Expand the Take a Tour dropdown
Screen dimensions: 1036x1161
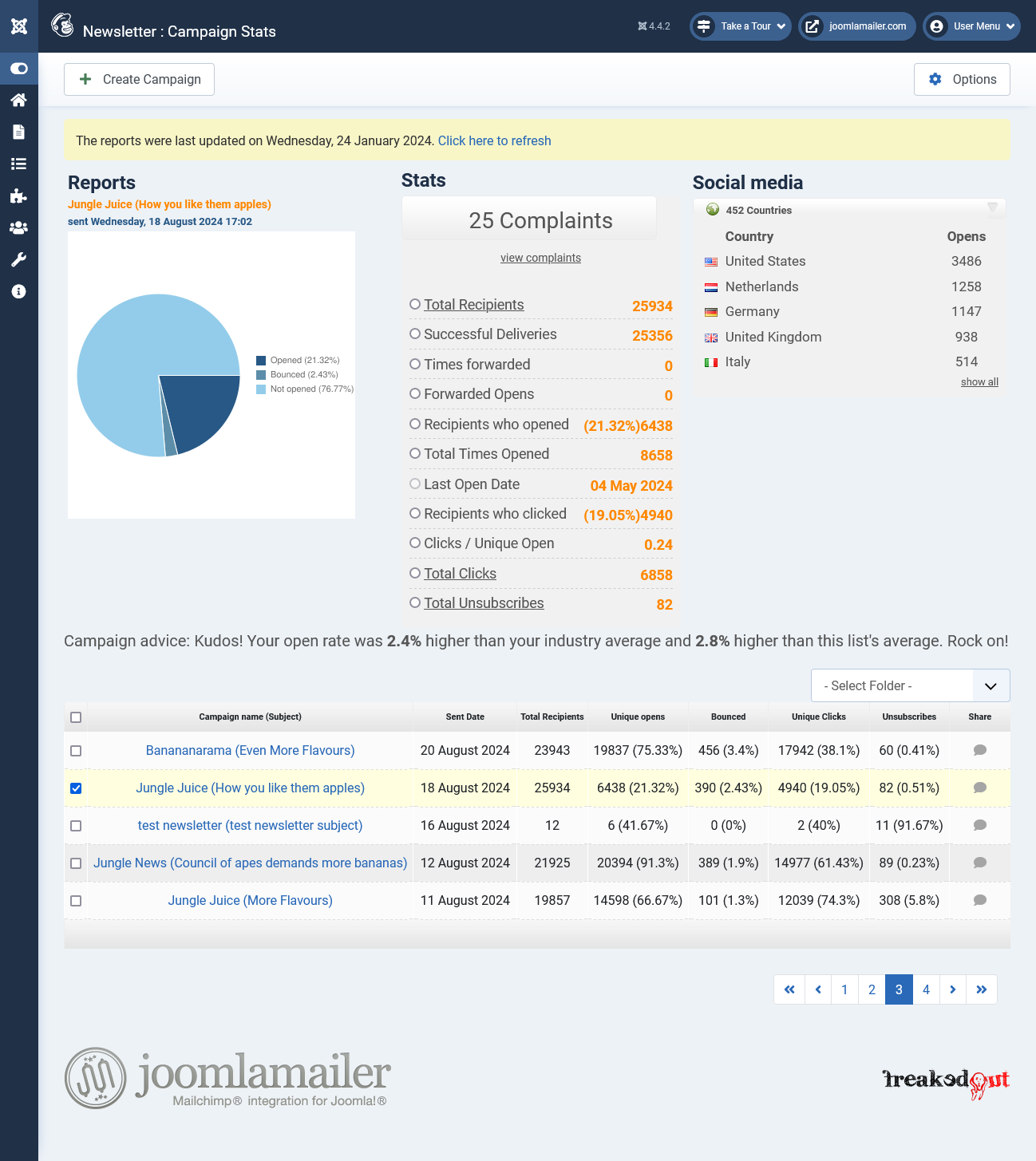point(741,26)
